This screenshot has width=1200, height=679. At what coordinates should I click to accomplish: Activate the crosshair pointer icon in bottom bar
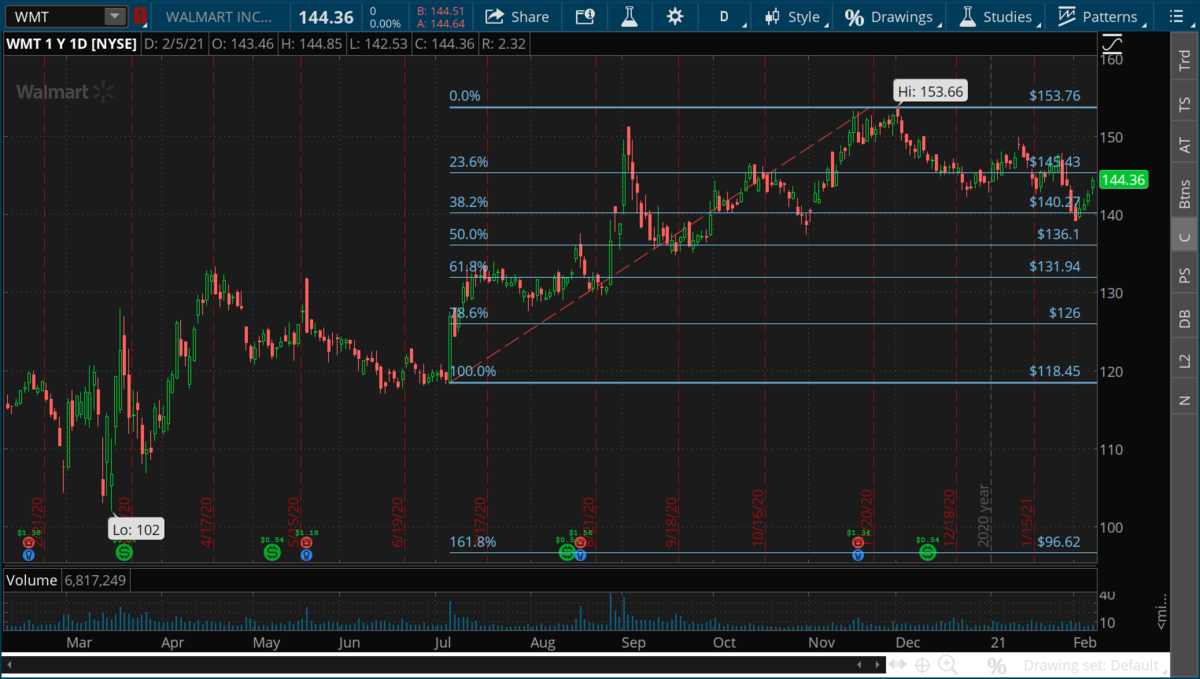(922, 665)
